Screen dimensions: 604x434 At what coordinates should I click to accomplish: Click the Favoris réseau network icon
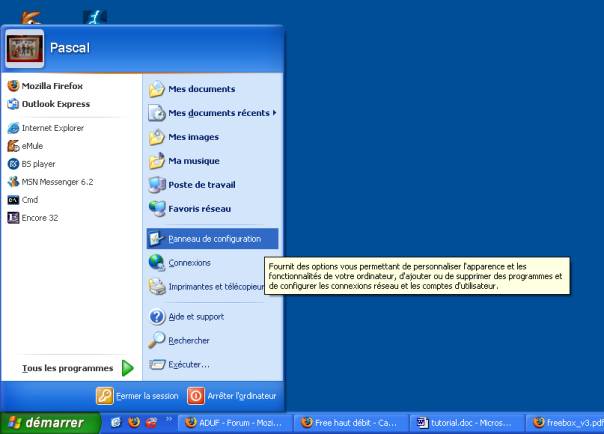(x=157, y=209)
